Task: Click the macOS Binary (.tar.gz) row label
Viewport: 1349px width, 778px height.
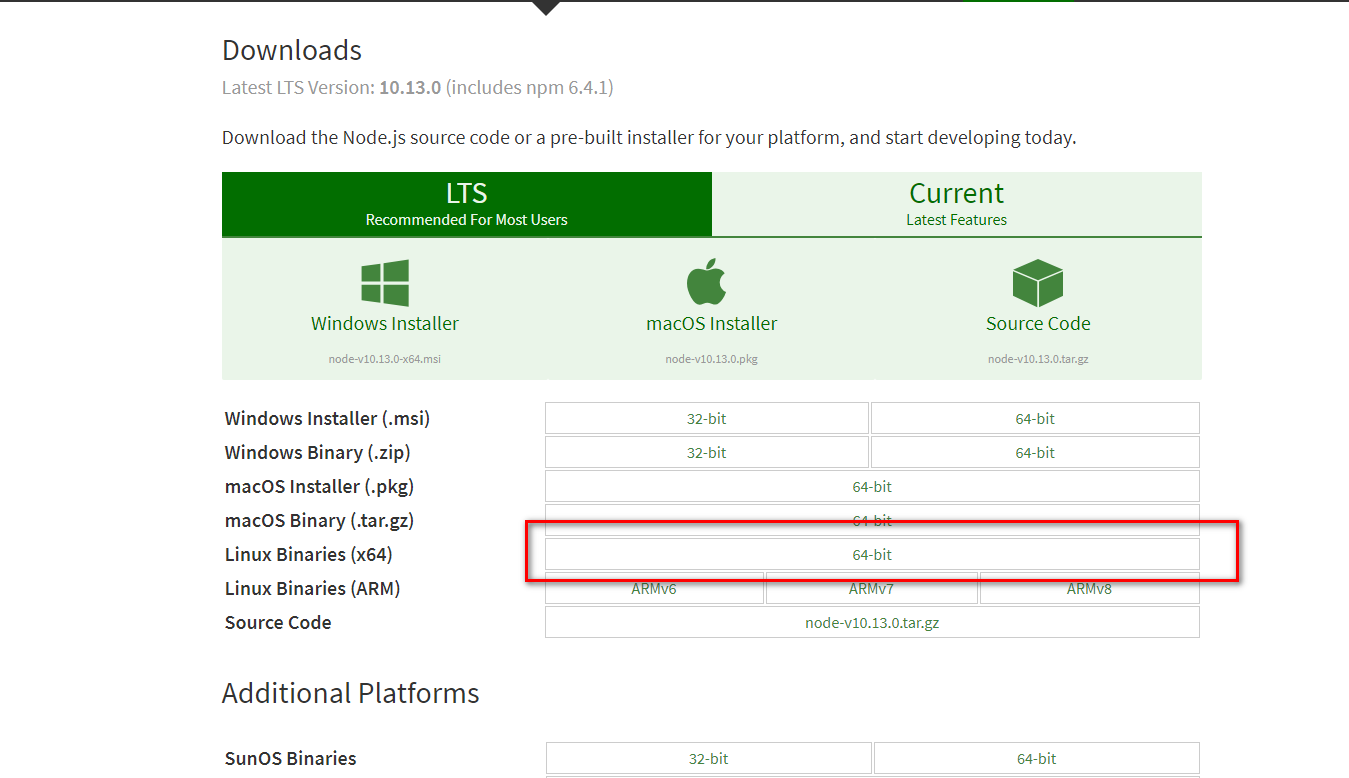Action: click(319, 521)
